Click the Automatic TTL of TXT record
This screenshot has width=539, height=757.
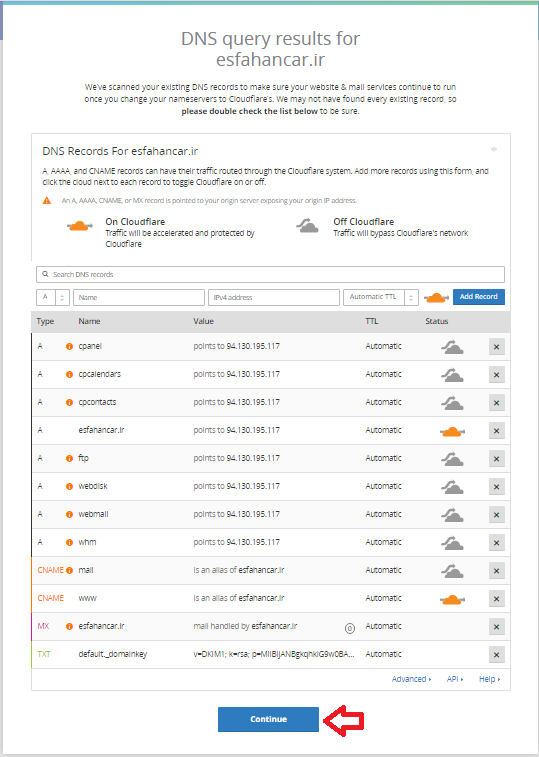point(383,655)
